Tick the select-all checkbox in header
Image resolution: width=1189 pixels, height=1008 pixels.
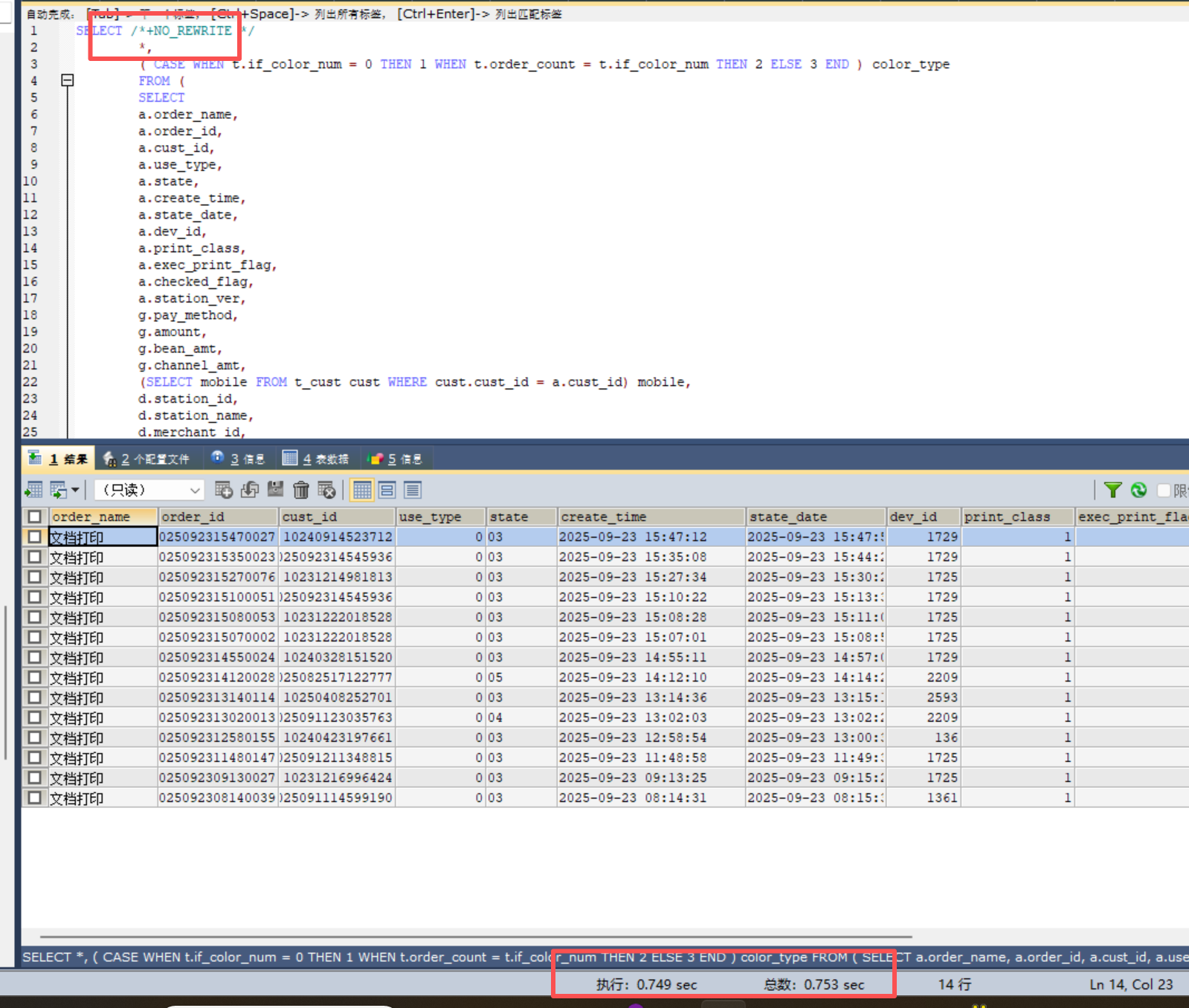coord(34,517)
